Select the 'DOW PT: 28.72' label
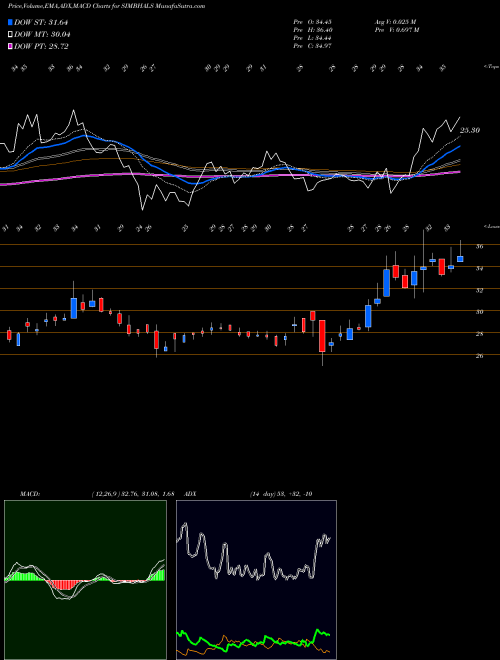500x660 pixels. (x=41, y=46)
